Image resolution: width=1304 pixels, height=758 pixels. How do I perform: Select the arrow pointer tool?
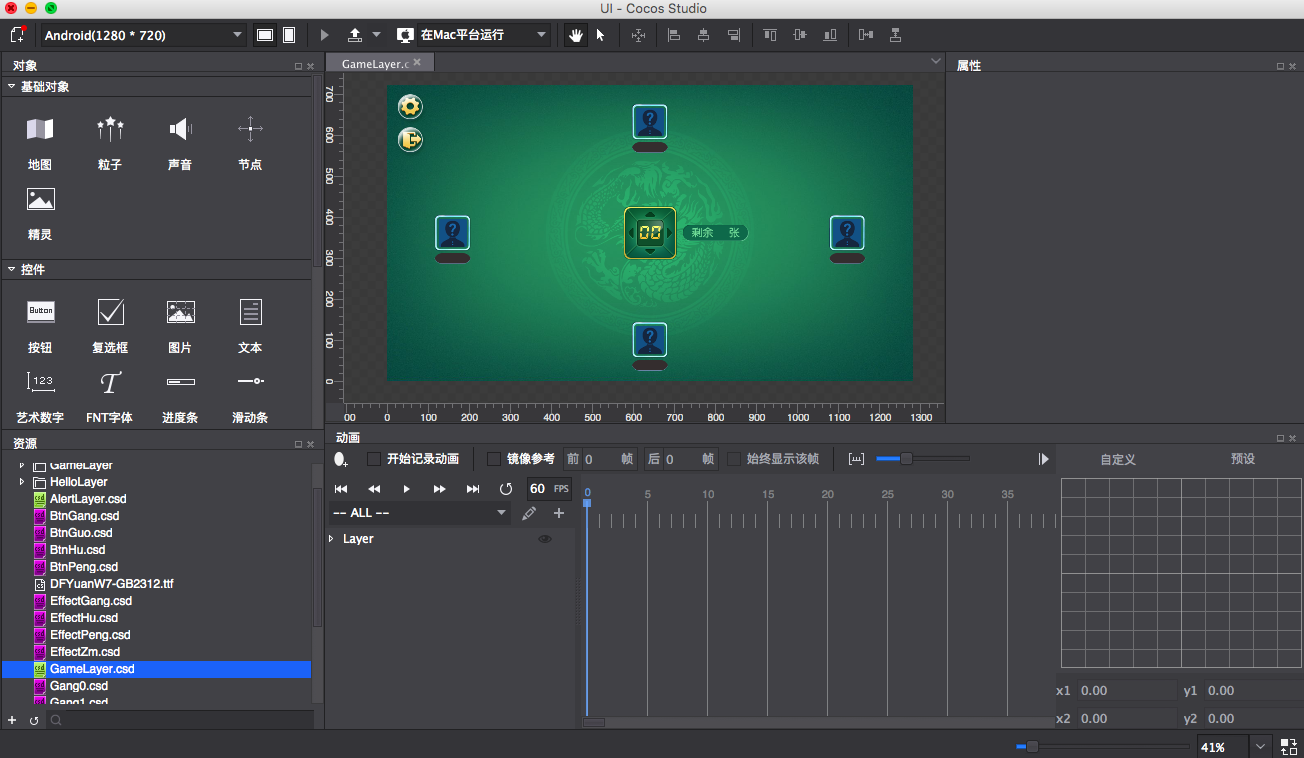click(600, 35)
